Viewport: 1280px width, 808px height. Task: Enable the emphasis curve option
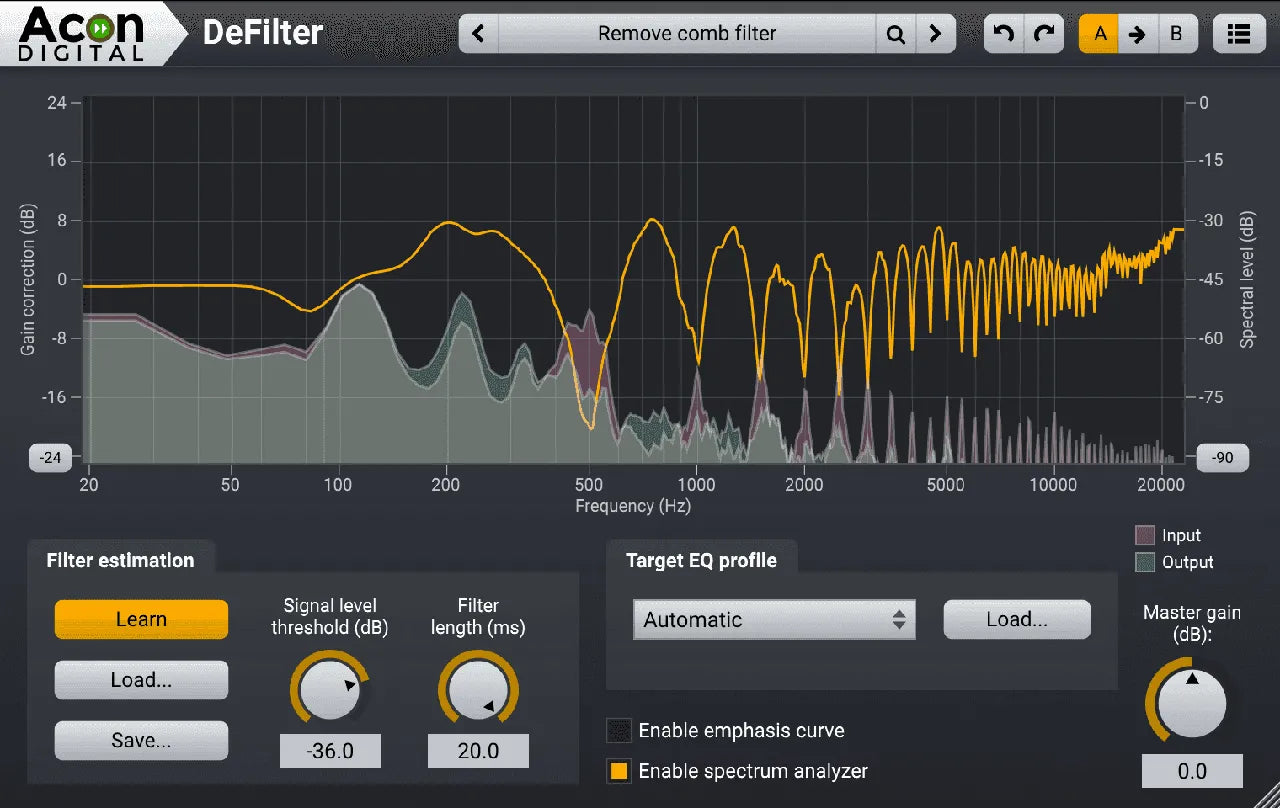620,730
